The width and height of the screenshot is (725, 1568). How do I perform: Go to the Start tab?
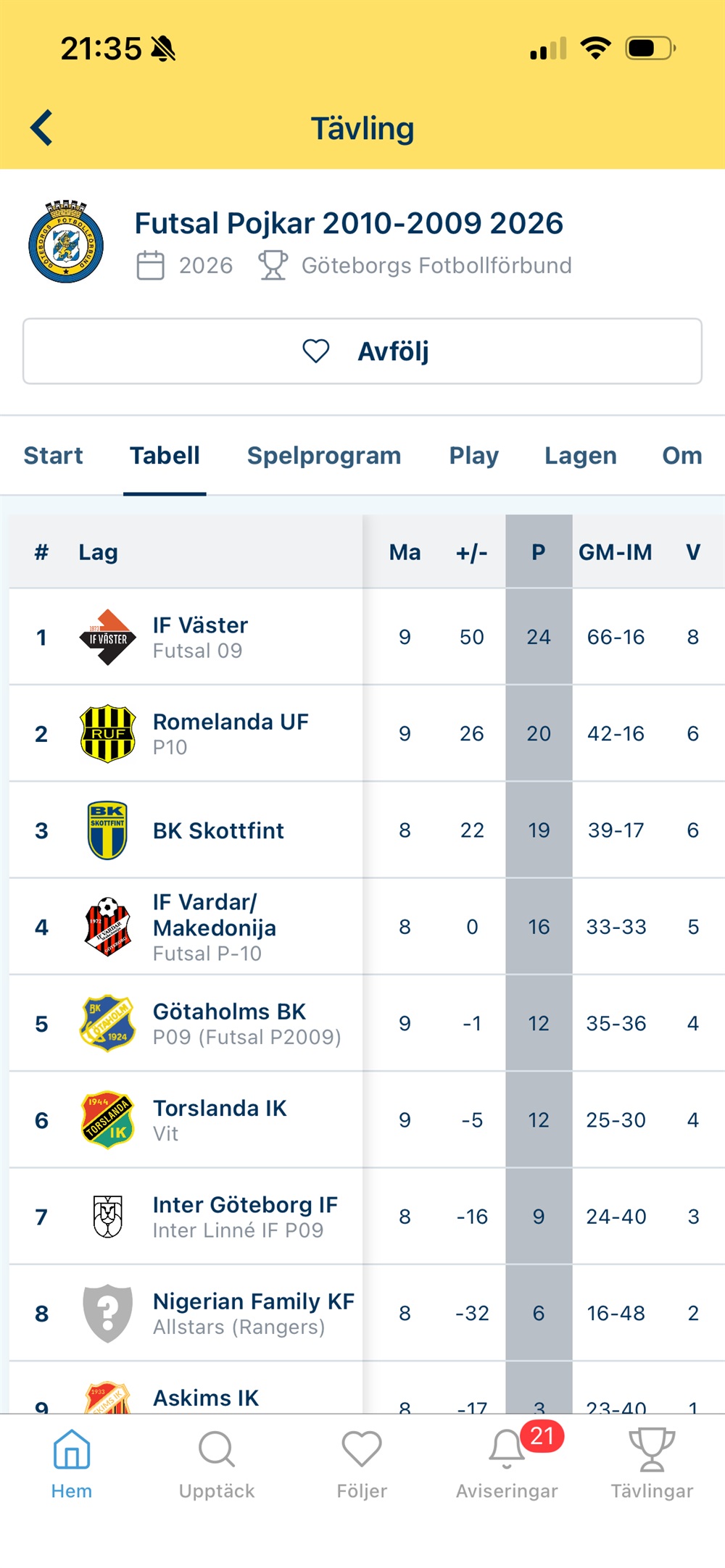click(x=54, y=456)
